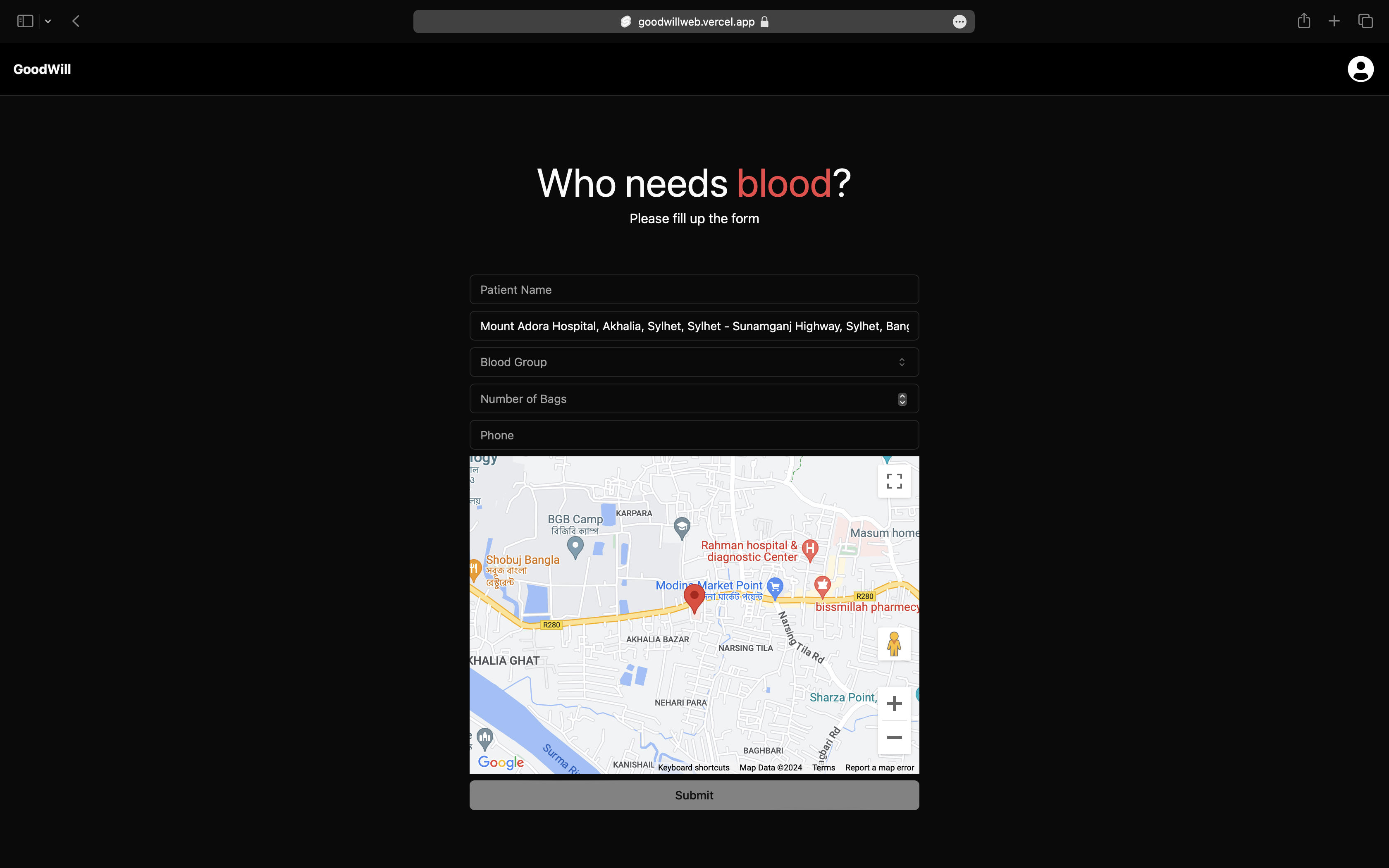Click the Number of Bags stepper arrows

click(x=902, y=399)
